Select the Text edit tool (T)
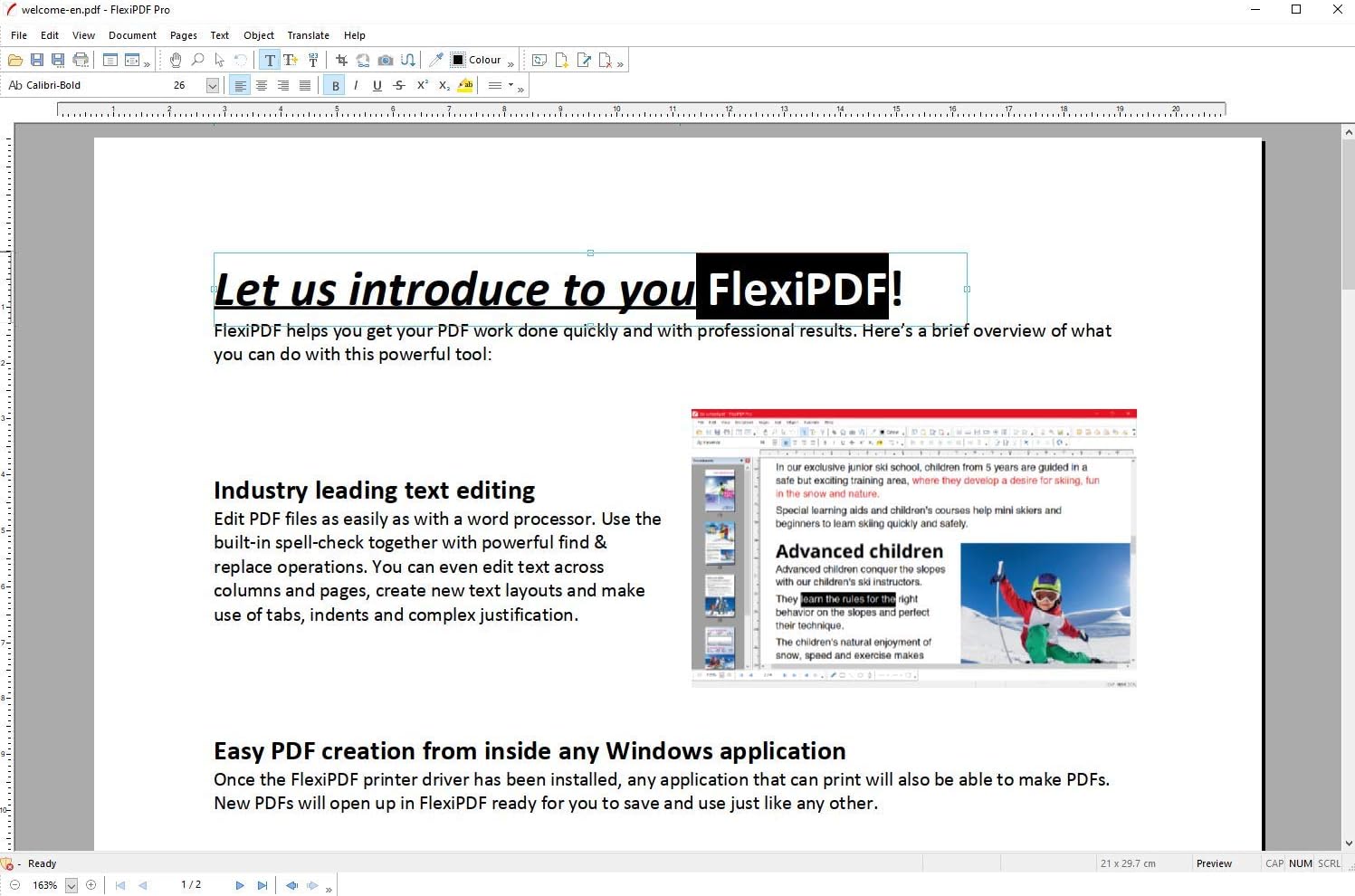1355x896 pixels. 270,60
